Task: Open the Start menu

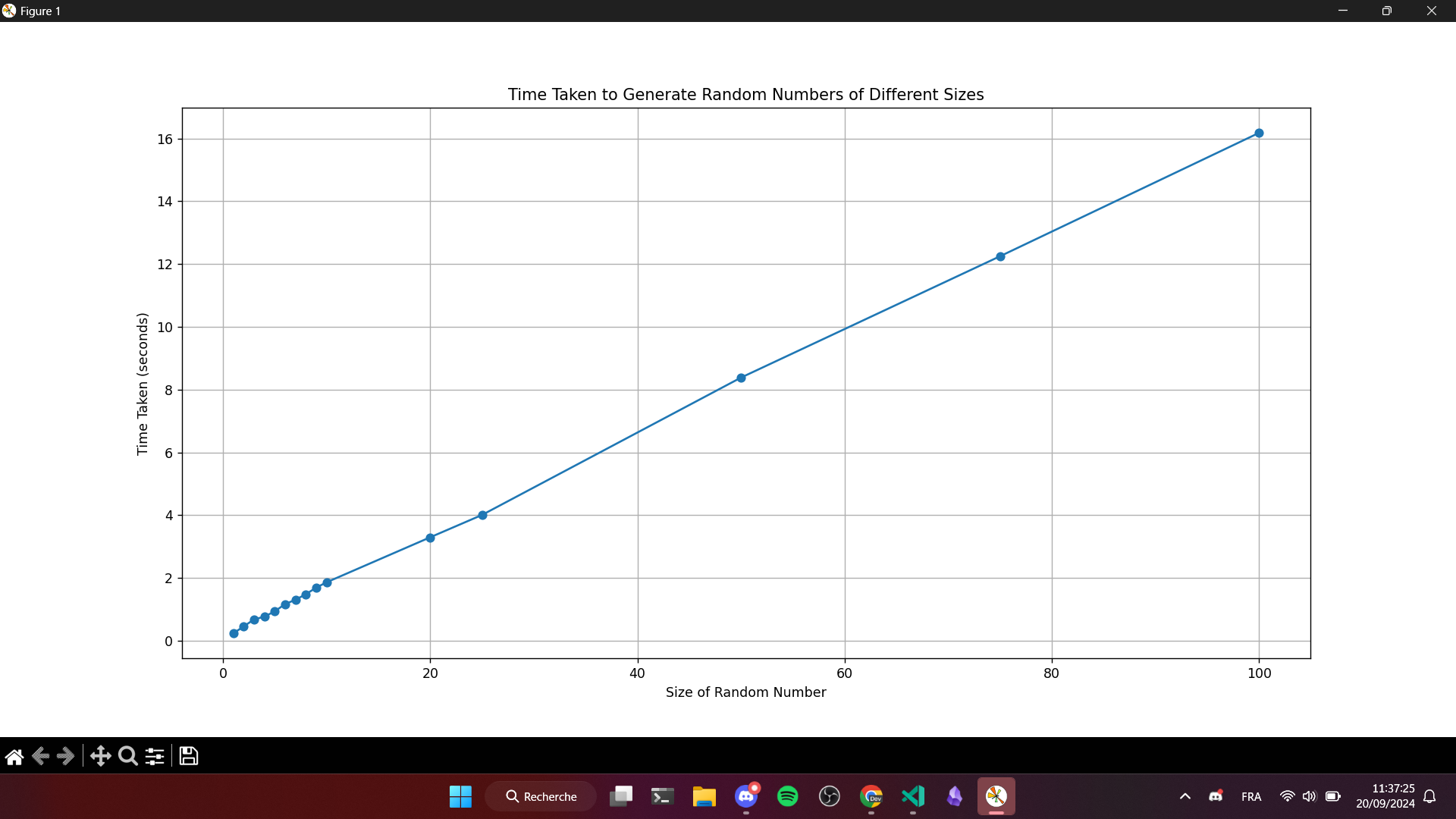Action: click(x=460, y=796)
